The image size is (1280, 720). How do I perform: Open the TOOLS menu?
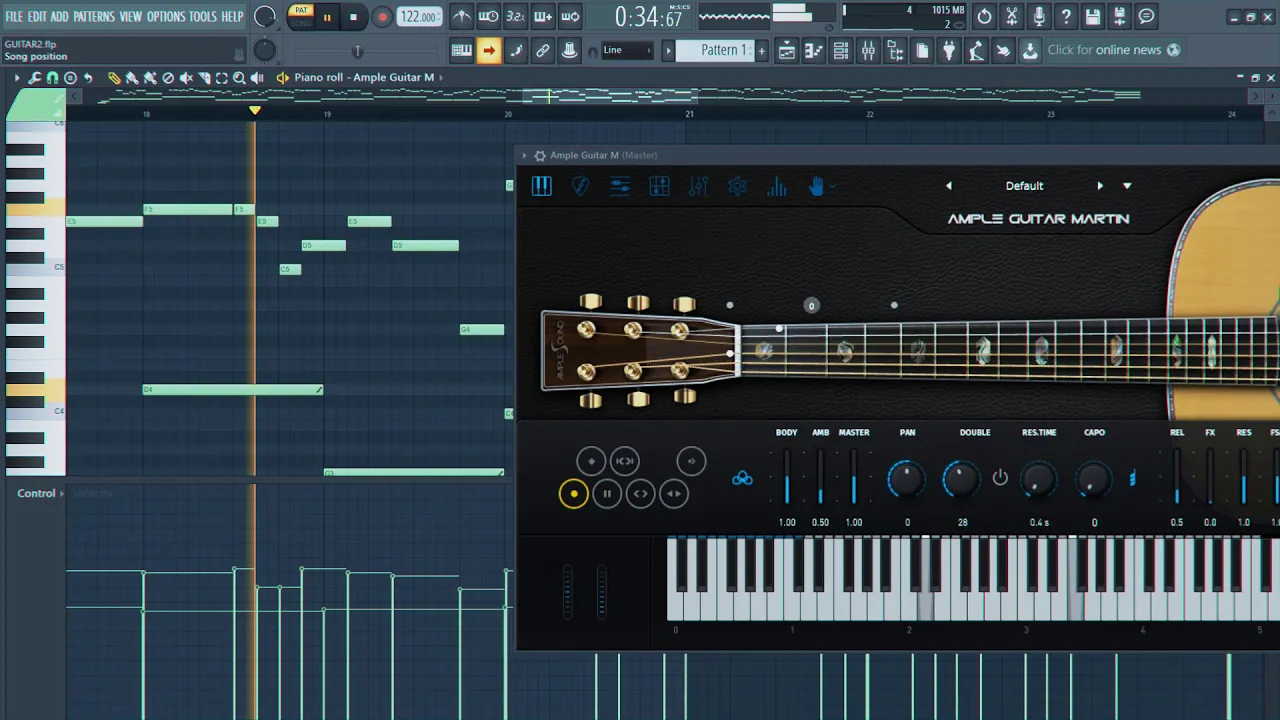pyautogui.click(x=203, y=17)
